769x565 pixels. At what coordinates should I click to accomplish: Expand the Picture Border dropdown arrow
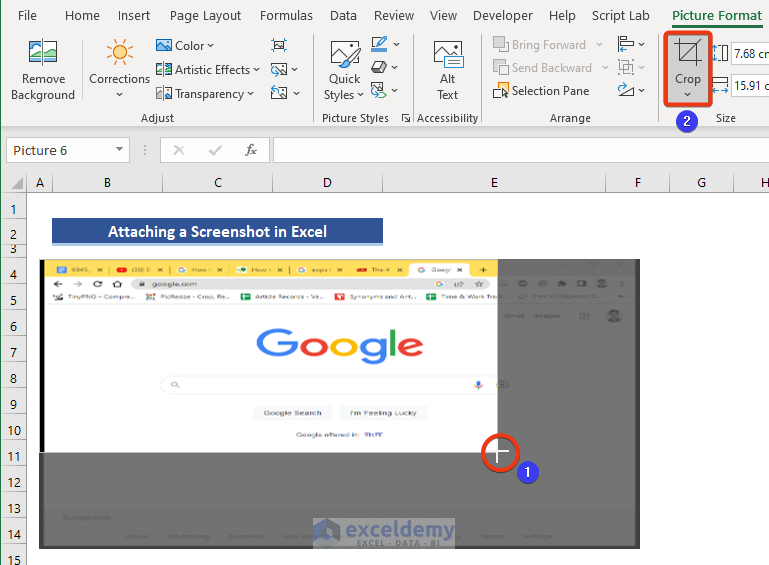point(396,44)
